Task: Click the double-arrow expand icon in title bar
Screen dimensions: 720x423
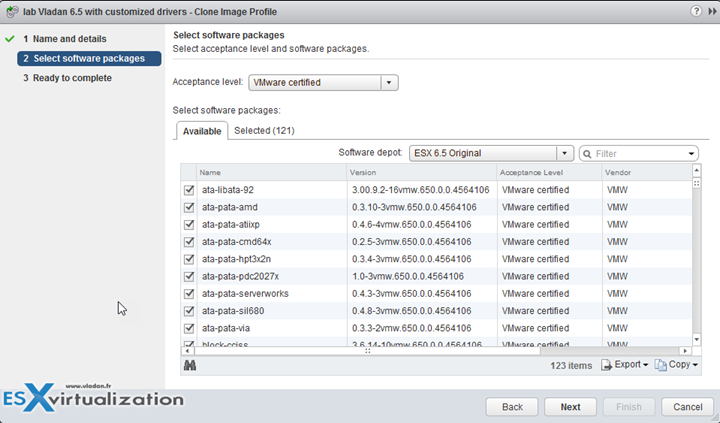Action: [712, 11]
